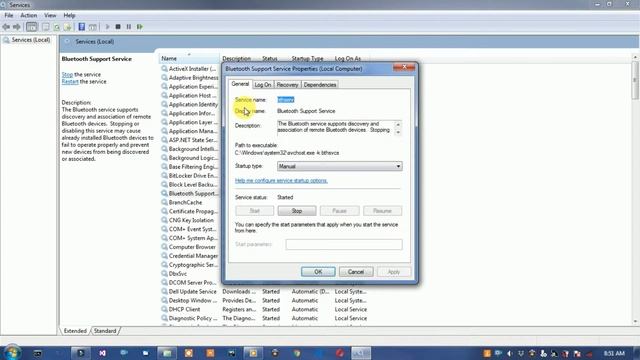Switch to the Log On tab
Image resolution: width=640 pixels, height=360 pixels.
[262, 85]
